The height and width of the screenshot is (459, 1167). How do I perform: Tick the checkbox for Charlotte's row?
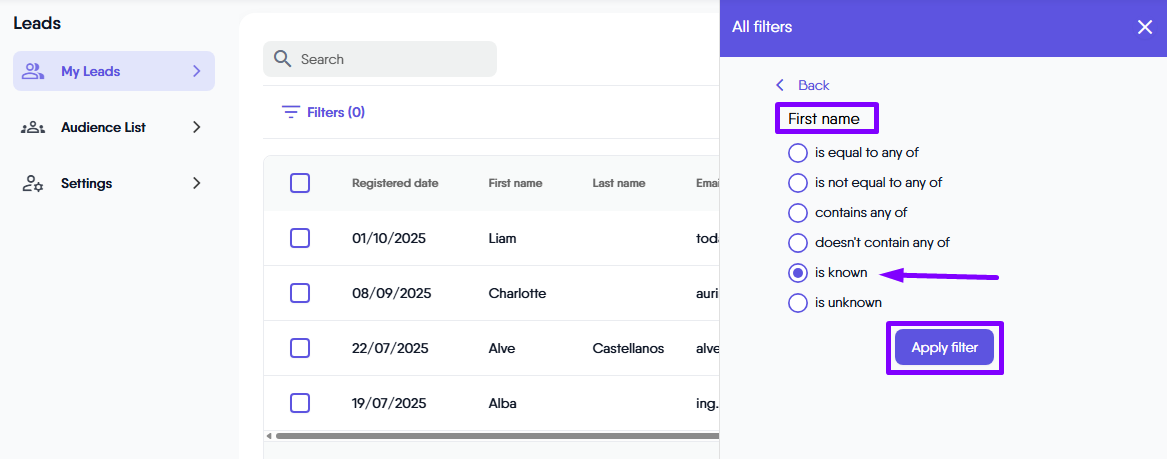pyautogui.click(x=300, y=293)
